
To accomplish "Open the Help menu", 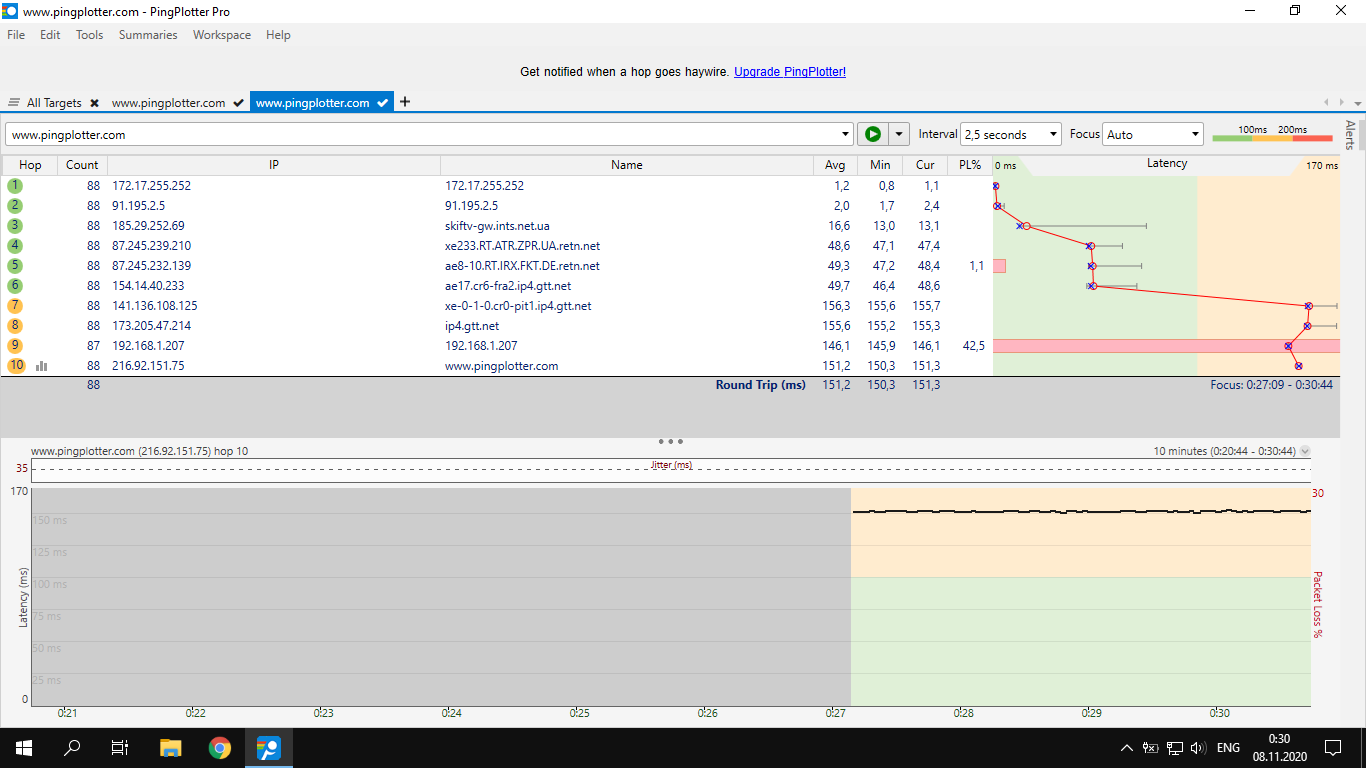I will [278, 35].
